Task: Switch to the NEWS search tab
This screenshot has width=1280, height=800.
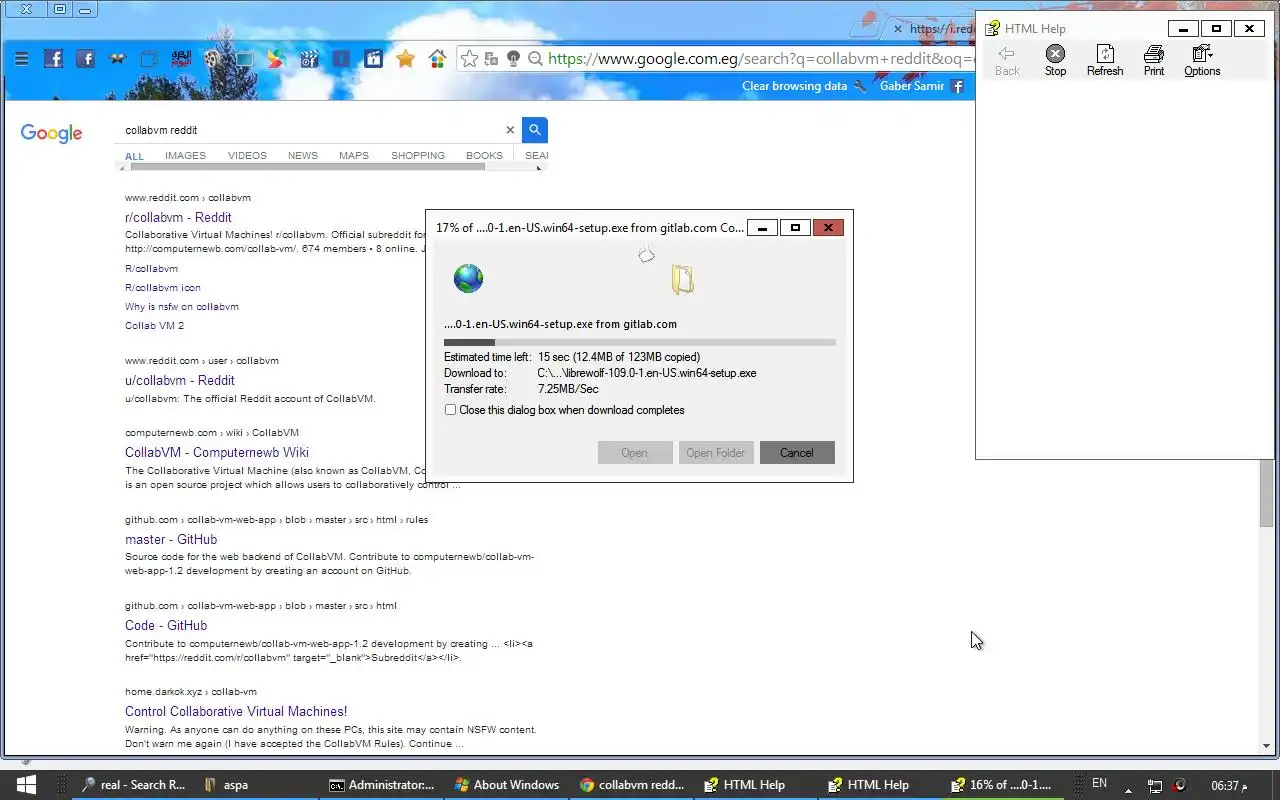Action: pyautogui.click(x=303, y=155)
